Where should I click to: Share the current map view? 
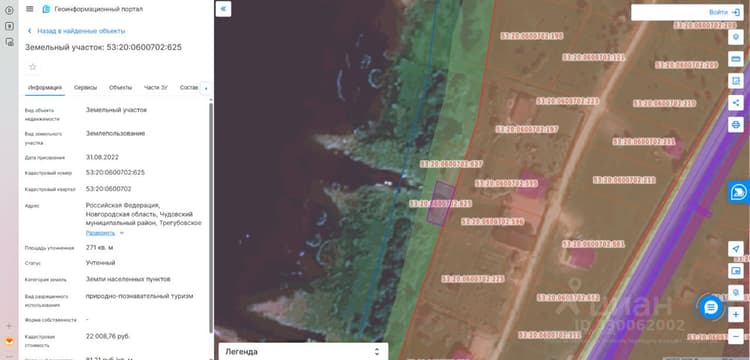[736, 103]
